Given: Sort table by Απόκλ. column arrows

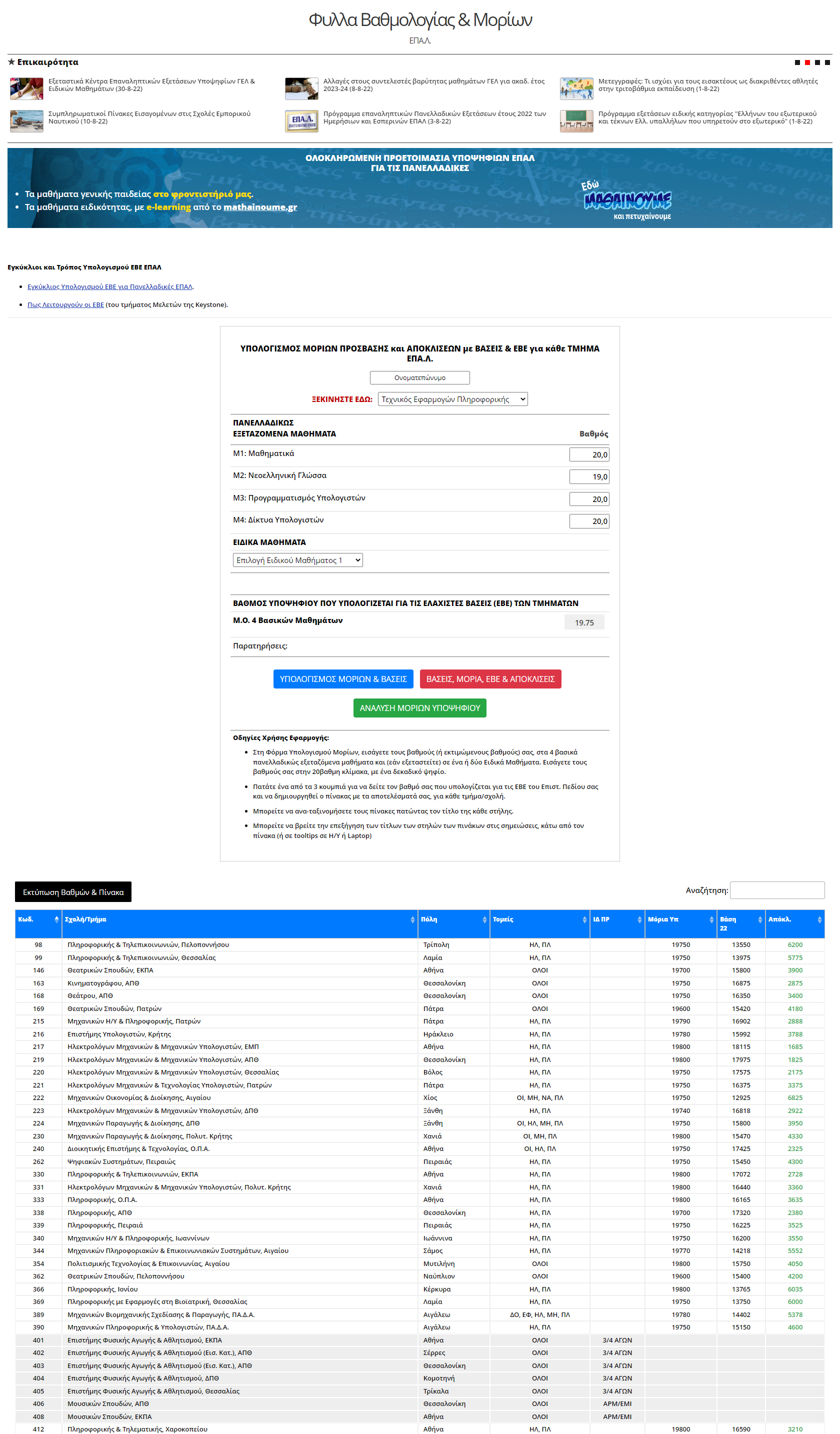Looking at the screenshot, I should pyautogui.click(x=819, y=919).
